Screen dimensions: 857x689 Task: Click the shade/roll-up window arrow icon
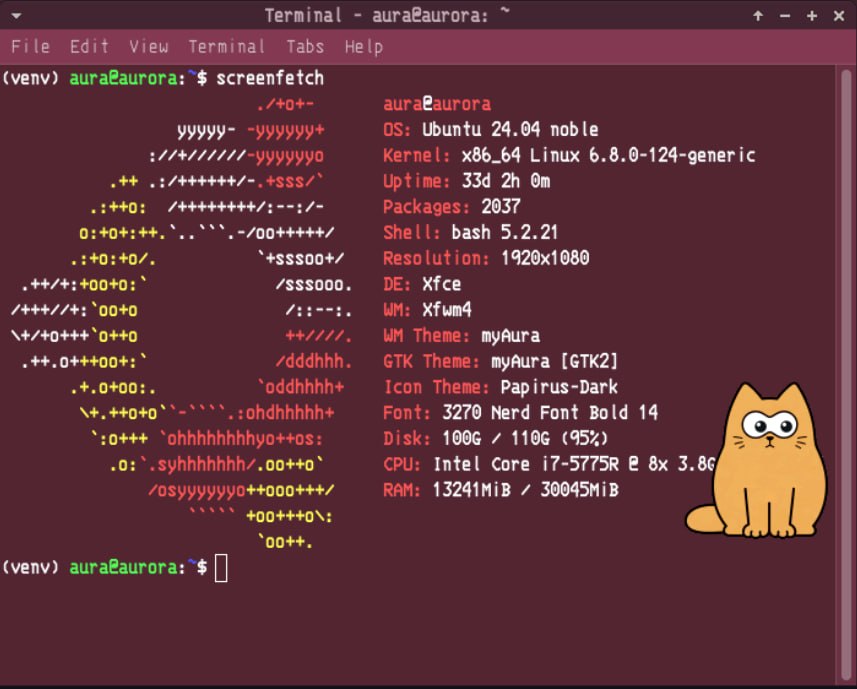[758, 16]
